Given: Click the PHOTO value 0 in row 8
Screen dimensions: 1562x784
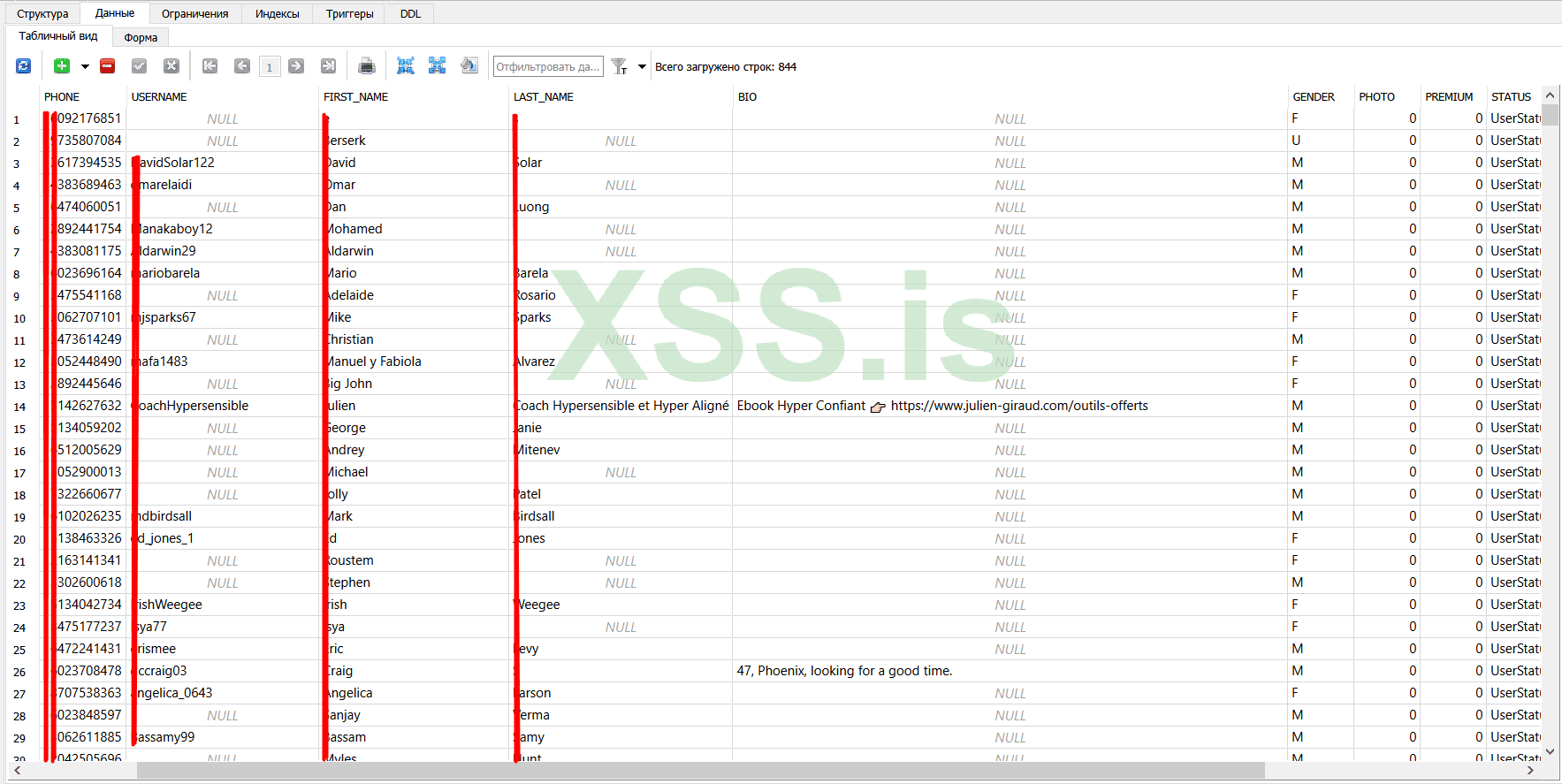Looking at the screenshot, I should click(1387, 273).
